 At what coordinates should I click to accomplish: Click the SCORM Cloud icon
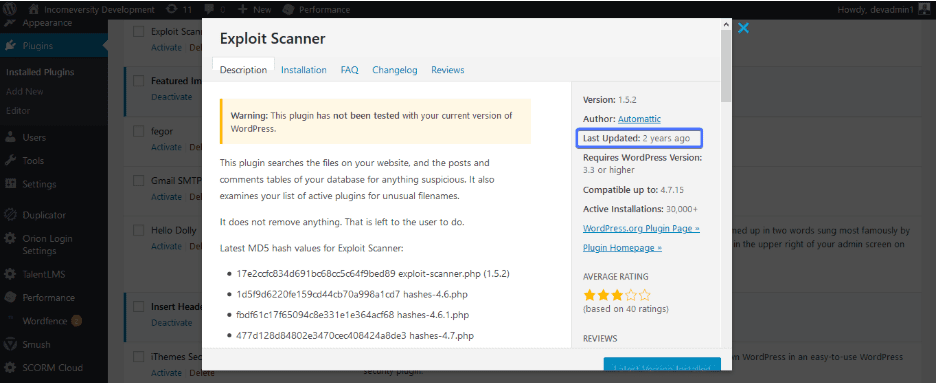coord(10,368)
